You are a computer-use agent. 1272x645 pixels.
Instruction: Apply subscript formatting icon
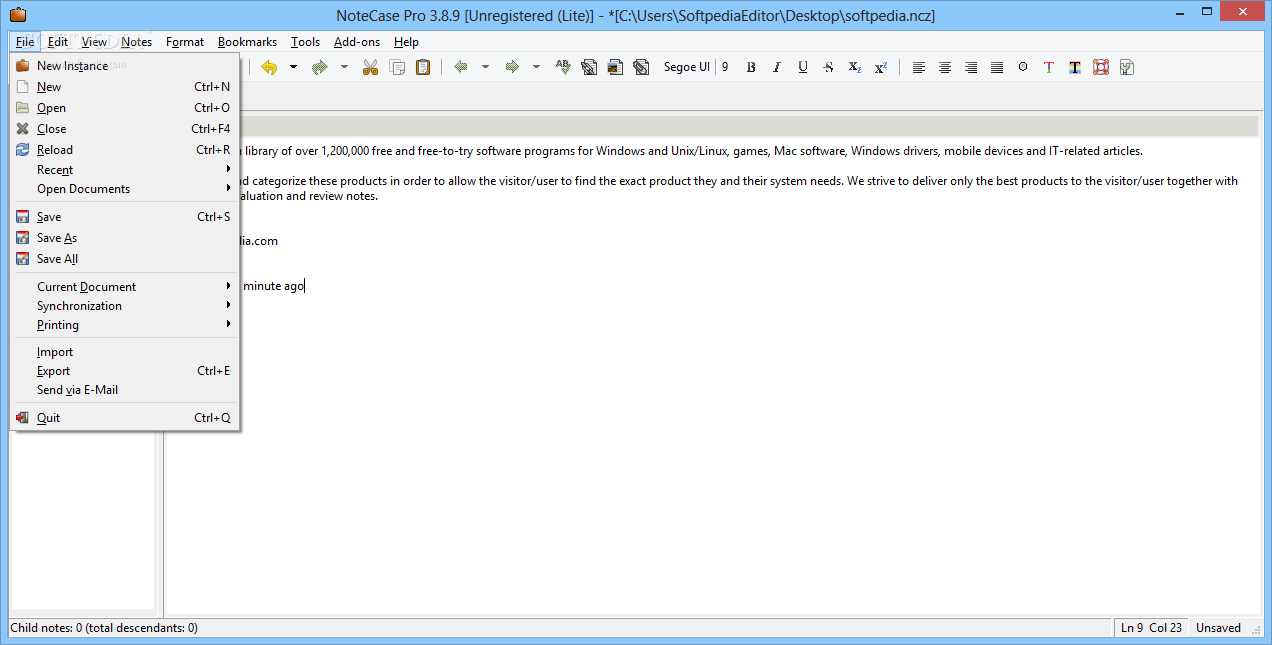click(x=855, y=67)
